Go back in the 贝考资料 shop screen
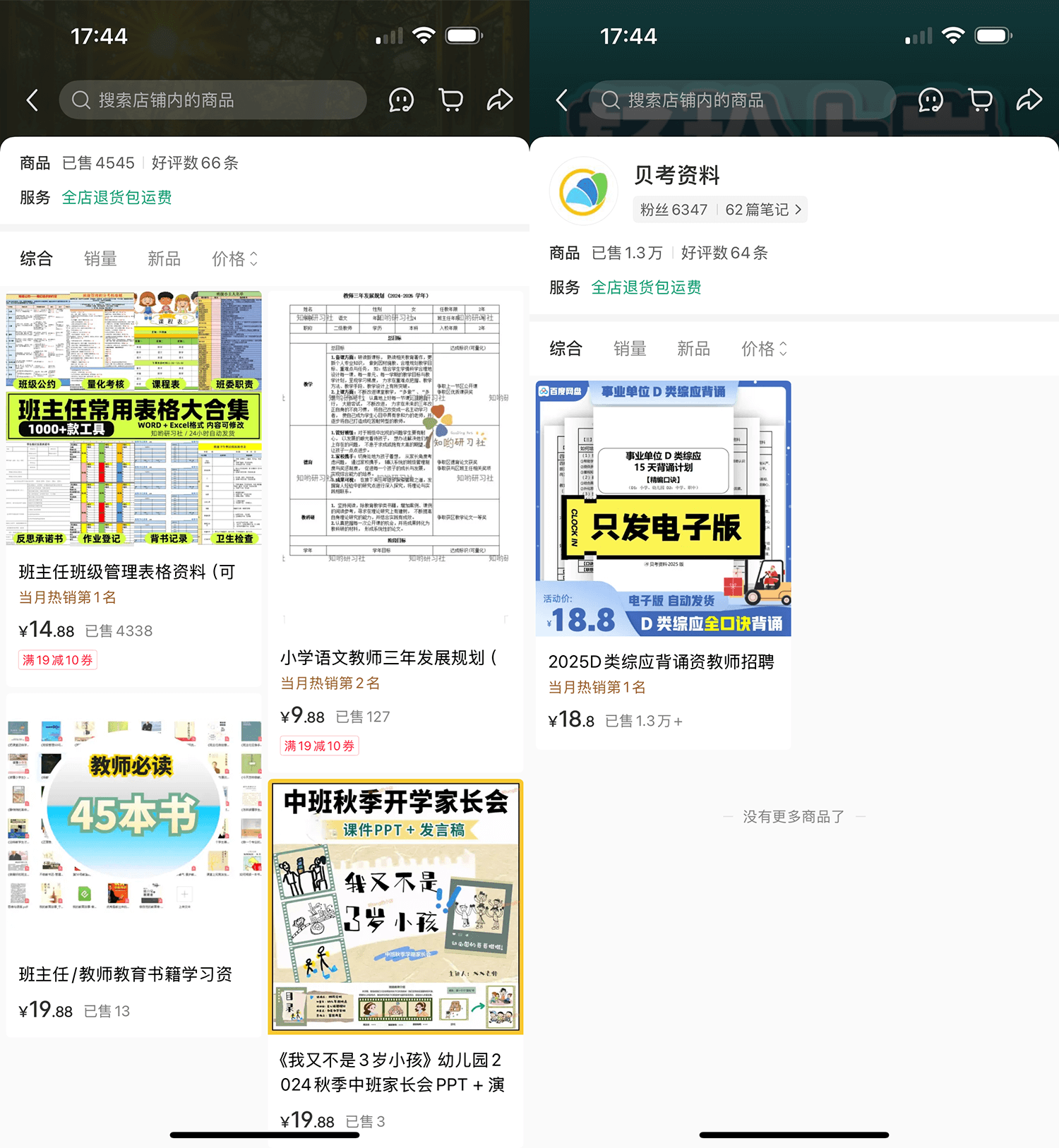Screen dimensions: 1059x1148 tap(562, 100)
